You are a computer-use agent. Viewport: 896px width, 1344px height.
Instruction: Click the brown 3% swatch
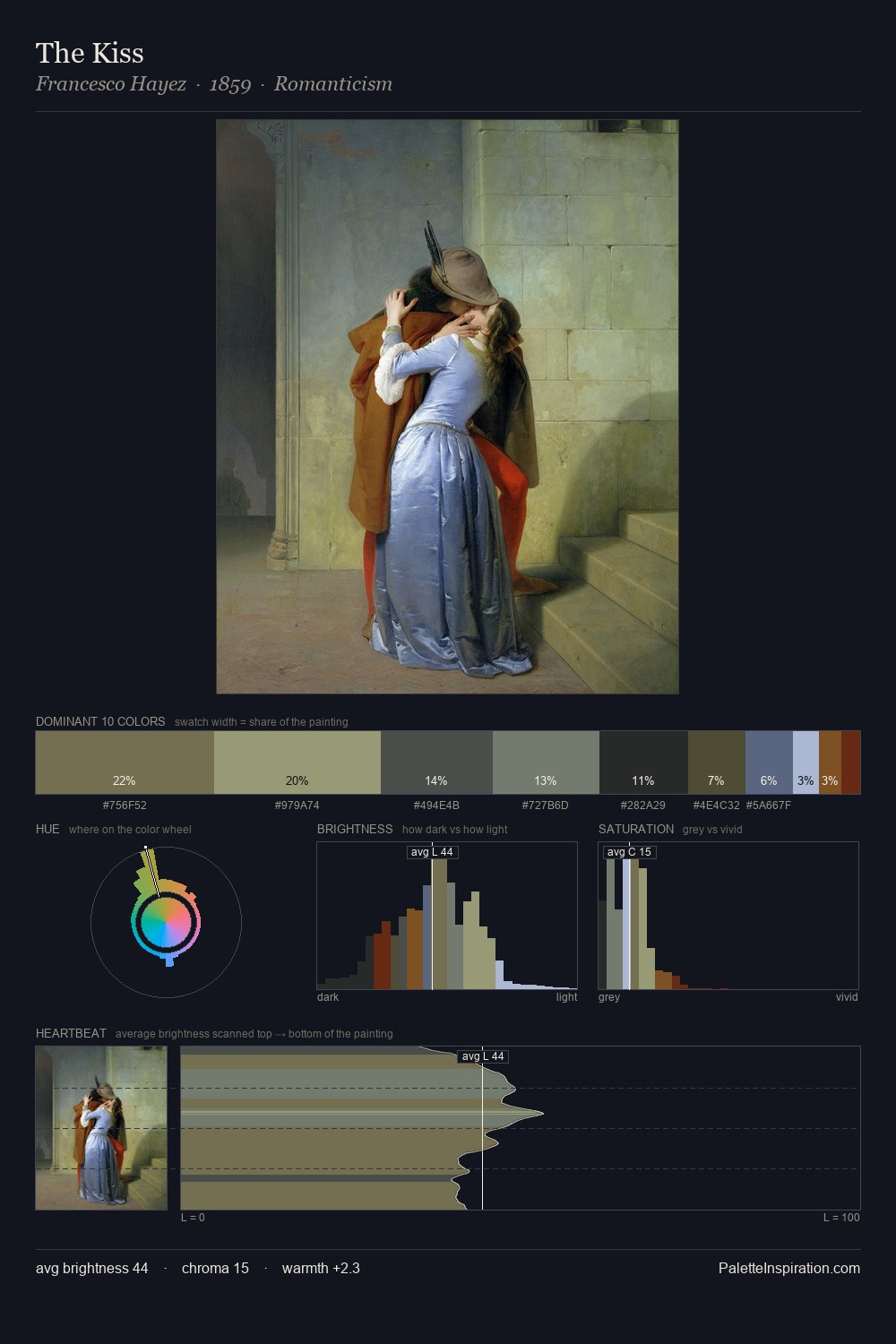(830, 762)
